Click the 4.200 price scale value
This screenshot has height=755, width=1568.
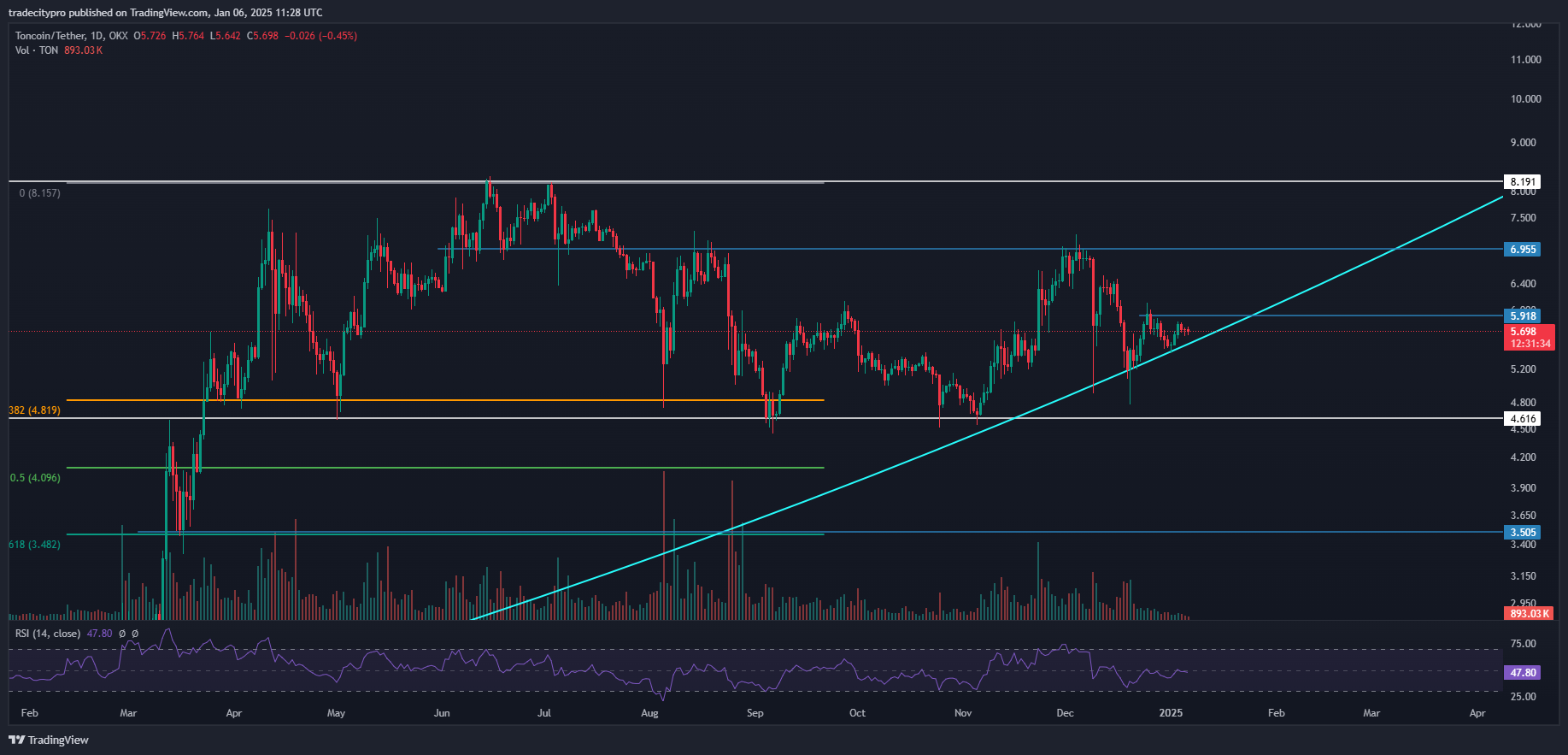(x=1523, y=457)
